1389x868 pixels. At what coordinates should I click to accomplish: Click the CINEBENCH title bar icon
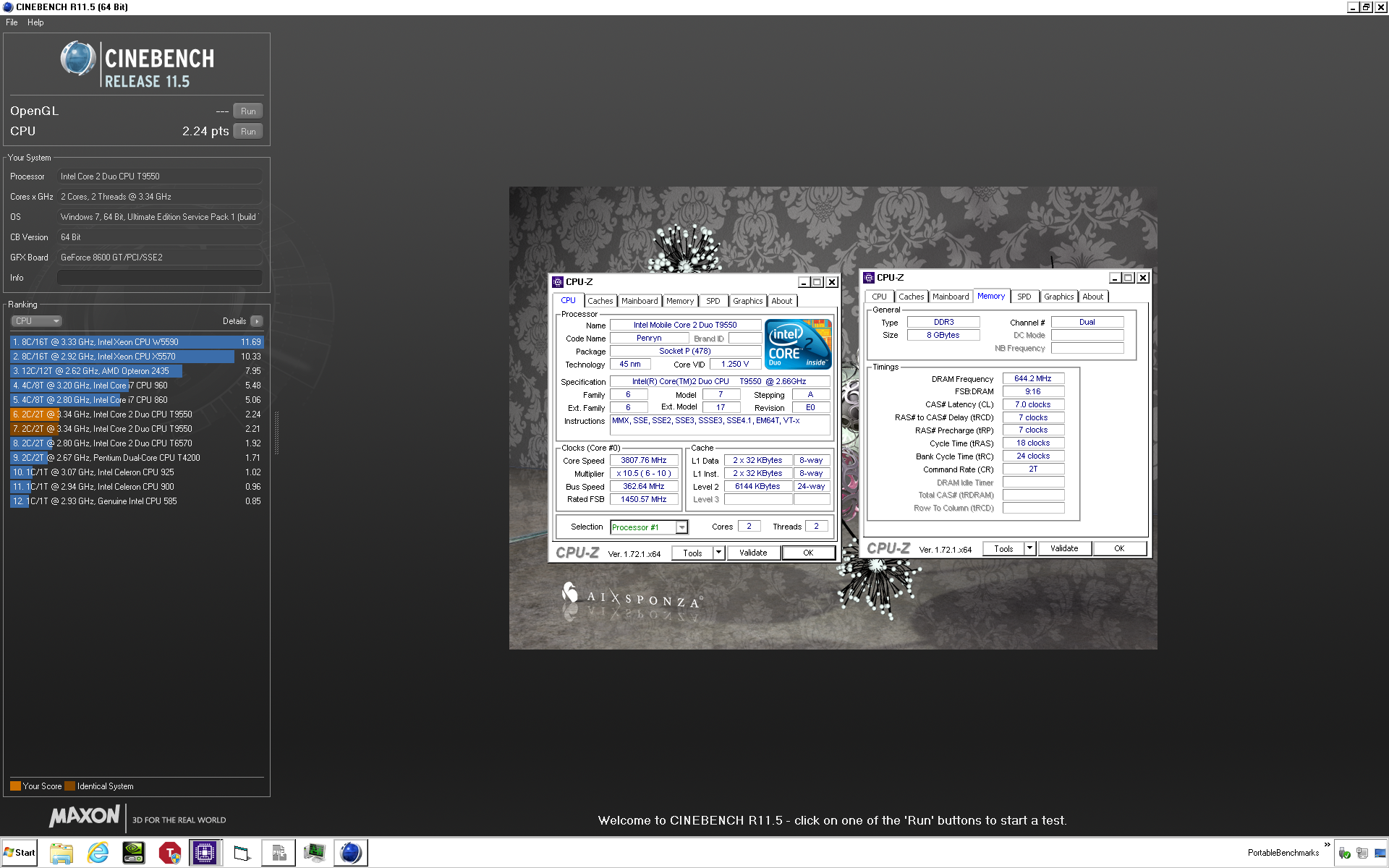(x=7, y=7)
